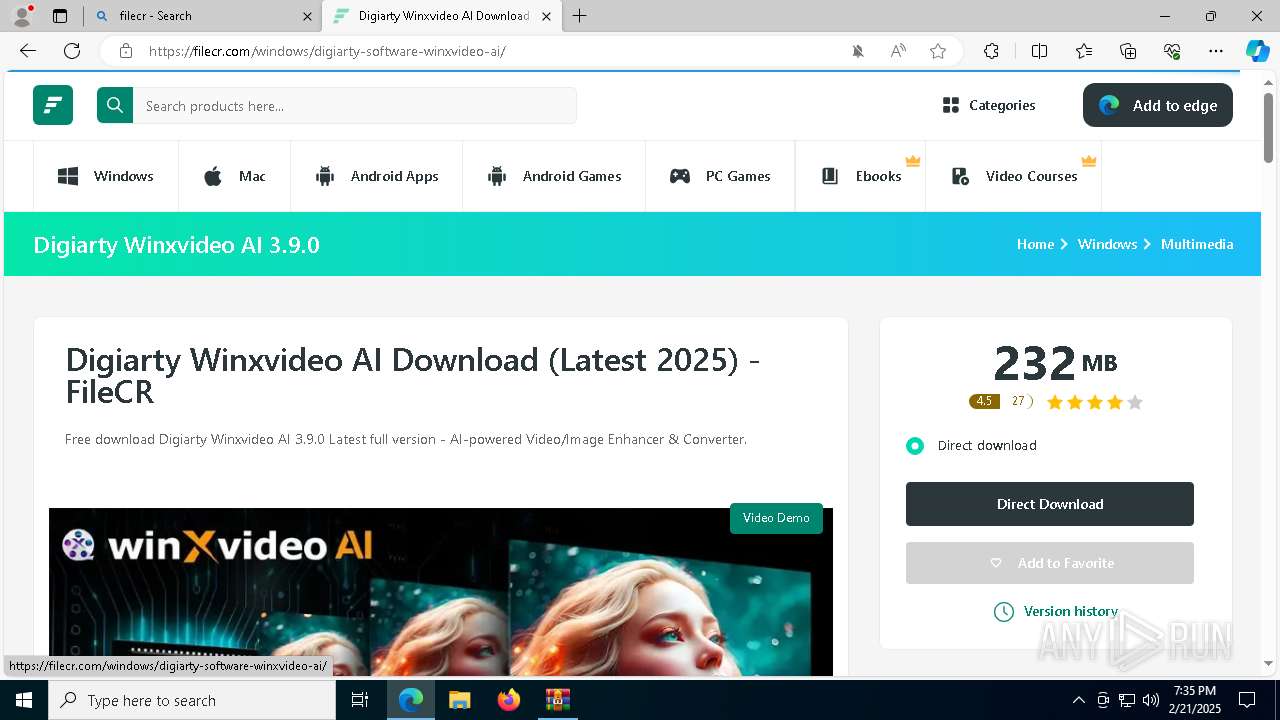1280x720 pixels.
Task: Add page to favorites star icon
Action: coord(938,51)
